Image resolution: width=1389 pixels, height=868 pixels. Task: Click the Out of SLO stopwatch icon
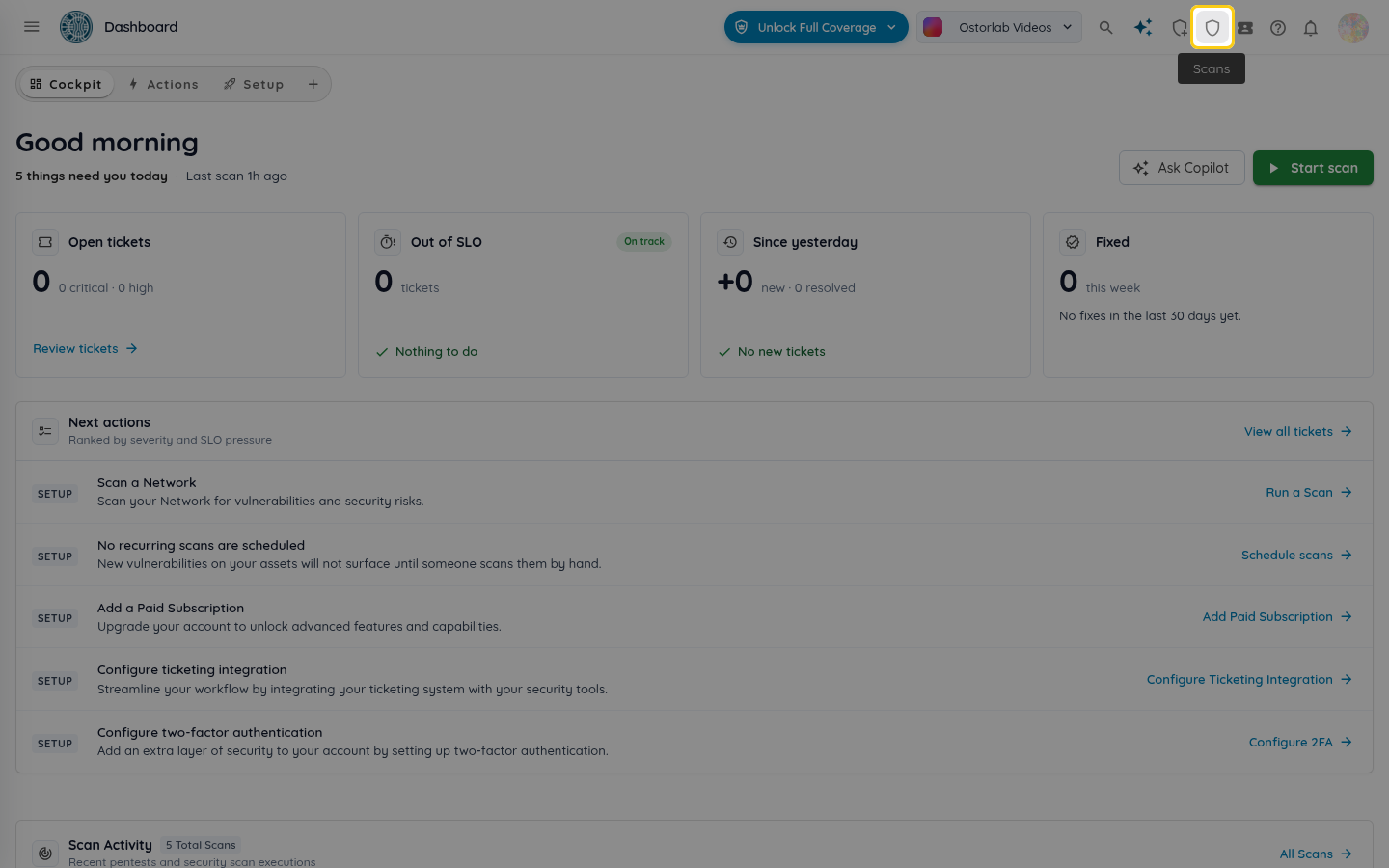tap(388, 242)
